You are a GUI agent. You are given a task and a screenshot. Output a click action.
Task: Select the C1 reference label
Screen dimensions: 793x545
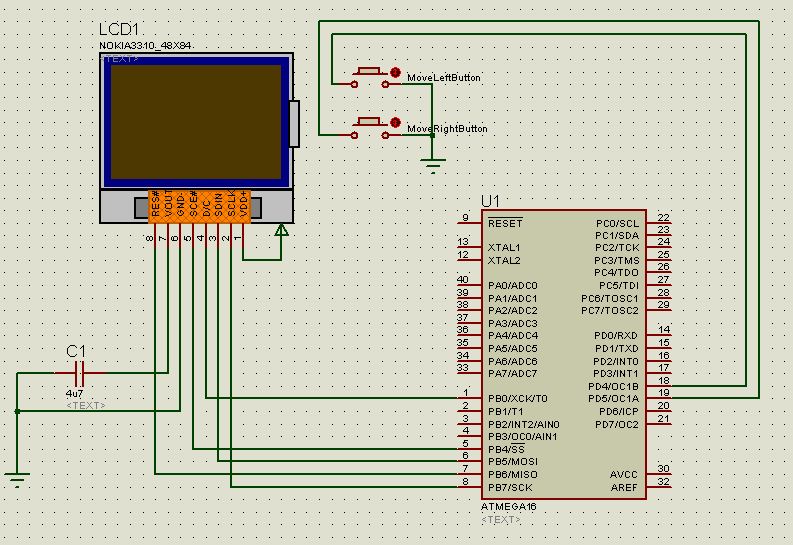pos(76,351)
